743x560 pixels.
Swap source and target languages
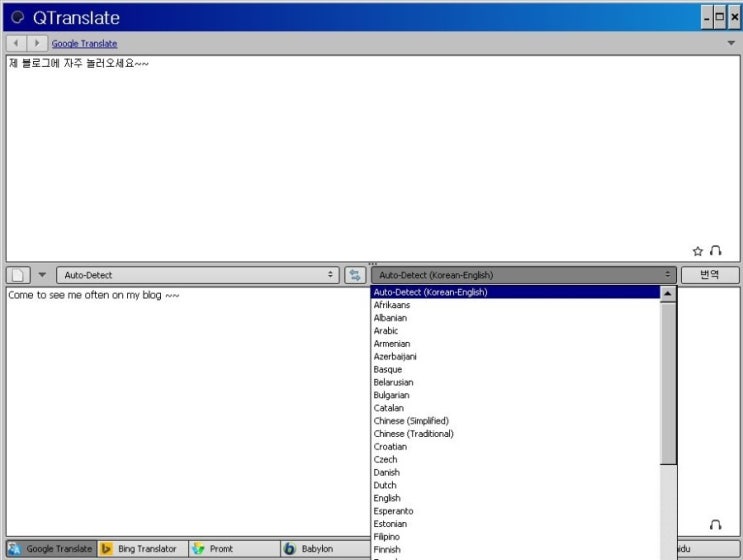click(355, 275)
